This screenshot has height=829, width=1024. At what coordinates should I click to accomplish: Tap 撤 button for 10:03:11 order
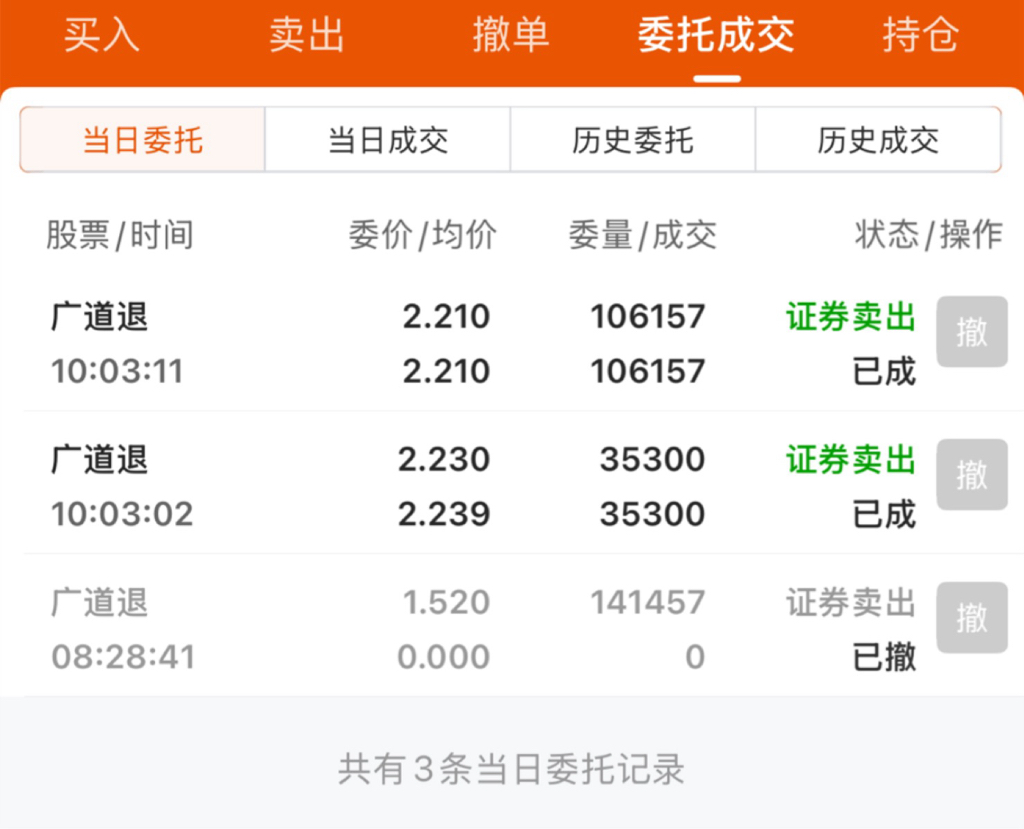coord(972,332)
